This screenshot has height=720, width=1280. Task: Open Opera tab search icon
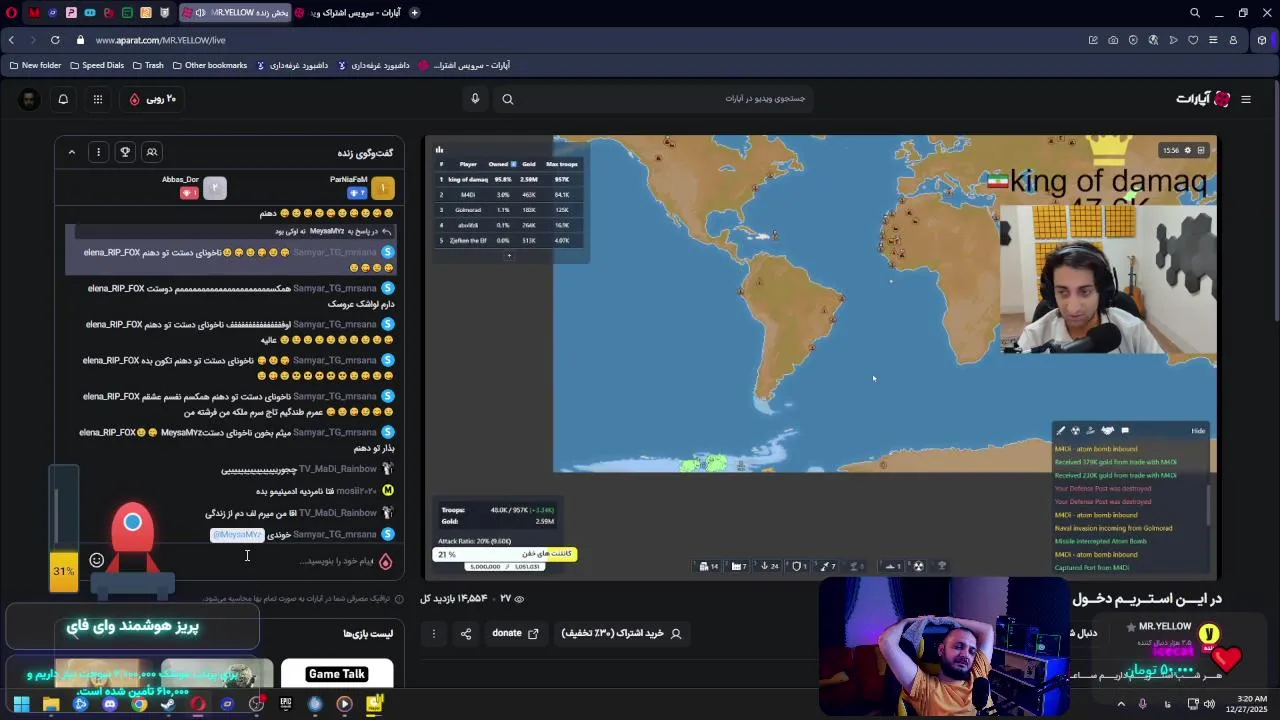coord(1195,13)
